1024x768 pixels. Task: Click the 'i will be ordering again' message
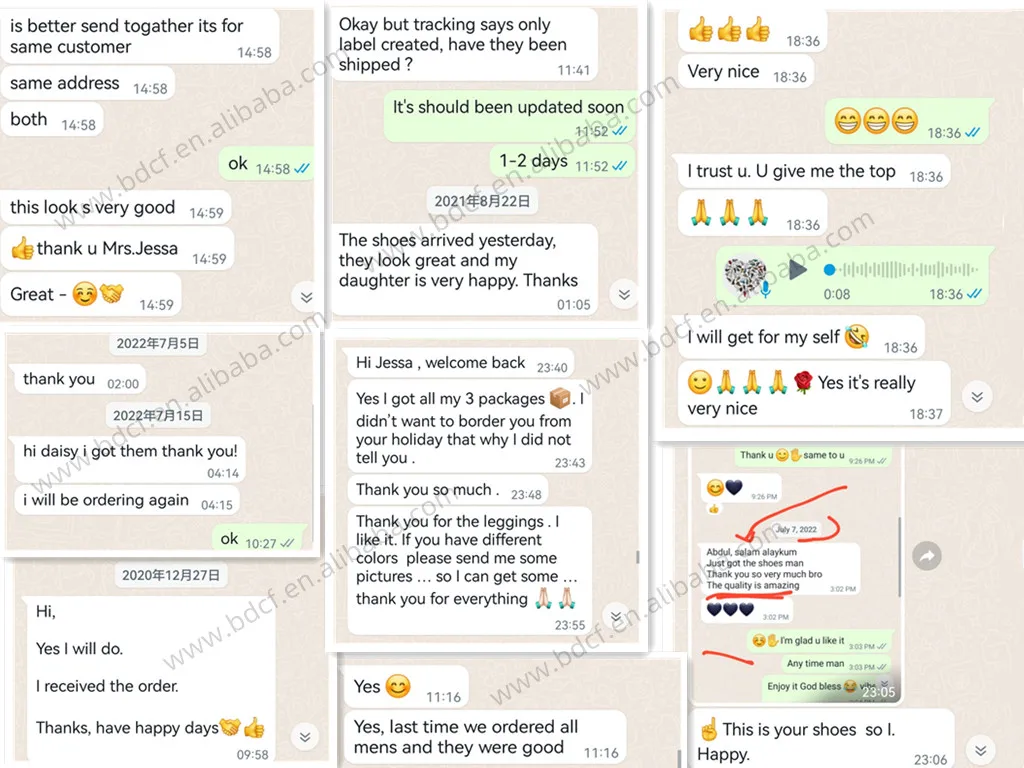[x=128, y=501]
